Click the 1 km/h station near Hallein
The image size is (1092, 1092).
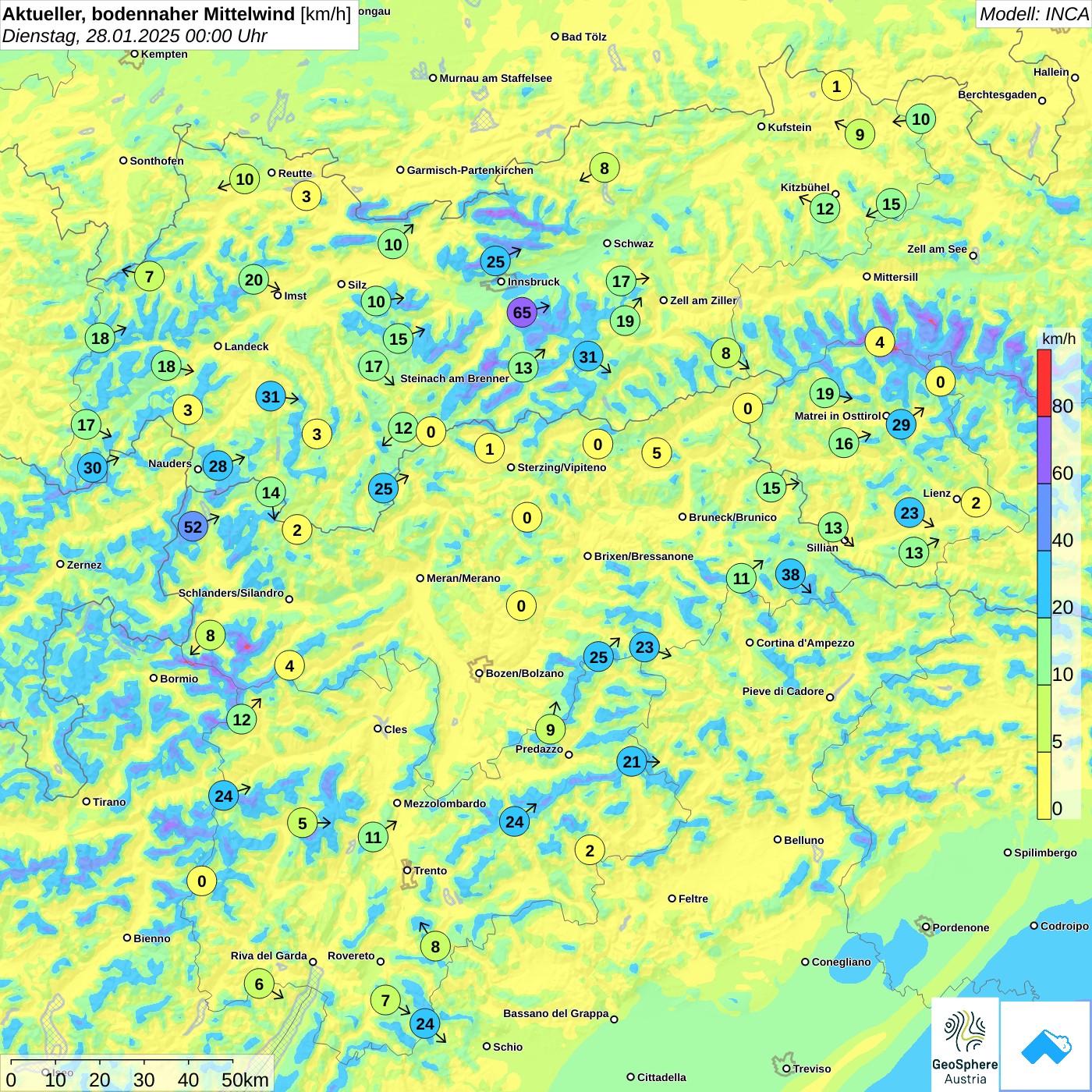[836, 86]
